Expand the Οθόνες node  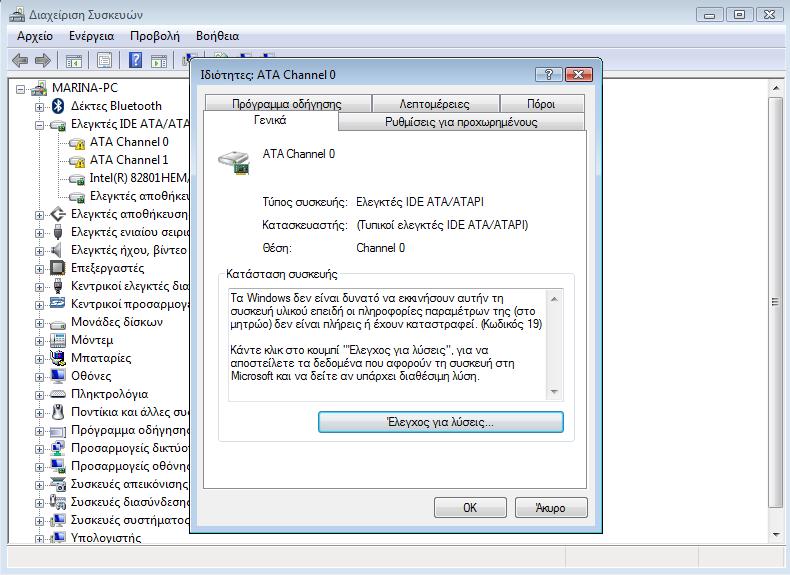[x=39, y=377]
